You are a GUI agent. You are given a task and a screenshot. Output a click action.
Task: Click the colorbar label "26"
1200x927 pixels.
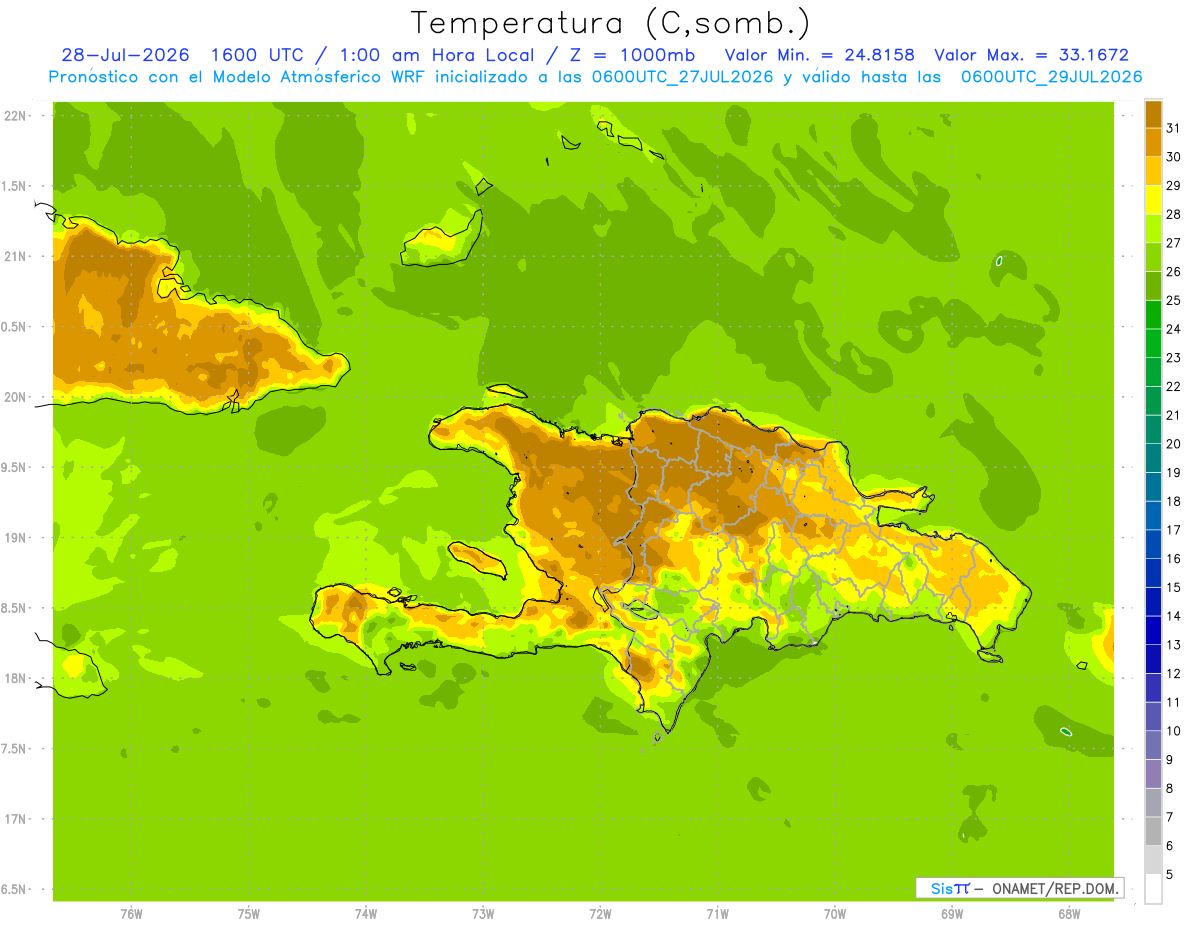coord(1174,272)
